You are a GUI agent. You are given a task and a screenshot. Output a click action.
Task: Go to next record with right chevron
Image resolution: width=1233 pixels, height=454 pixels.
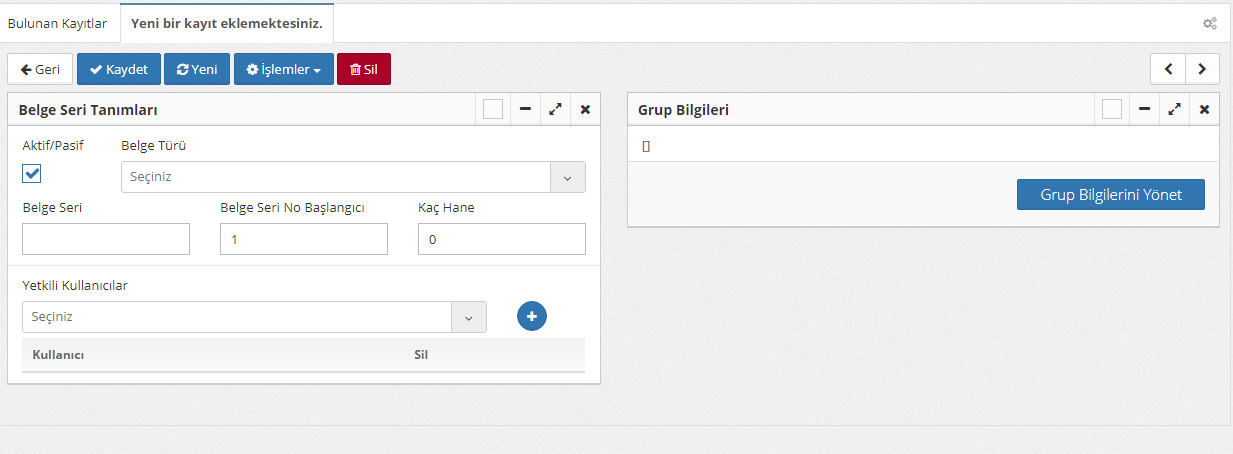point(1202,69)
